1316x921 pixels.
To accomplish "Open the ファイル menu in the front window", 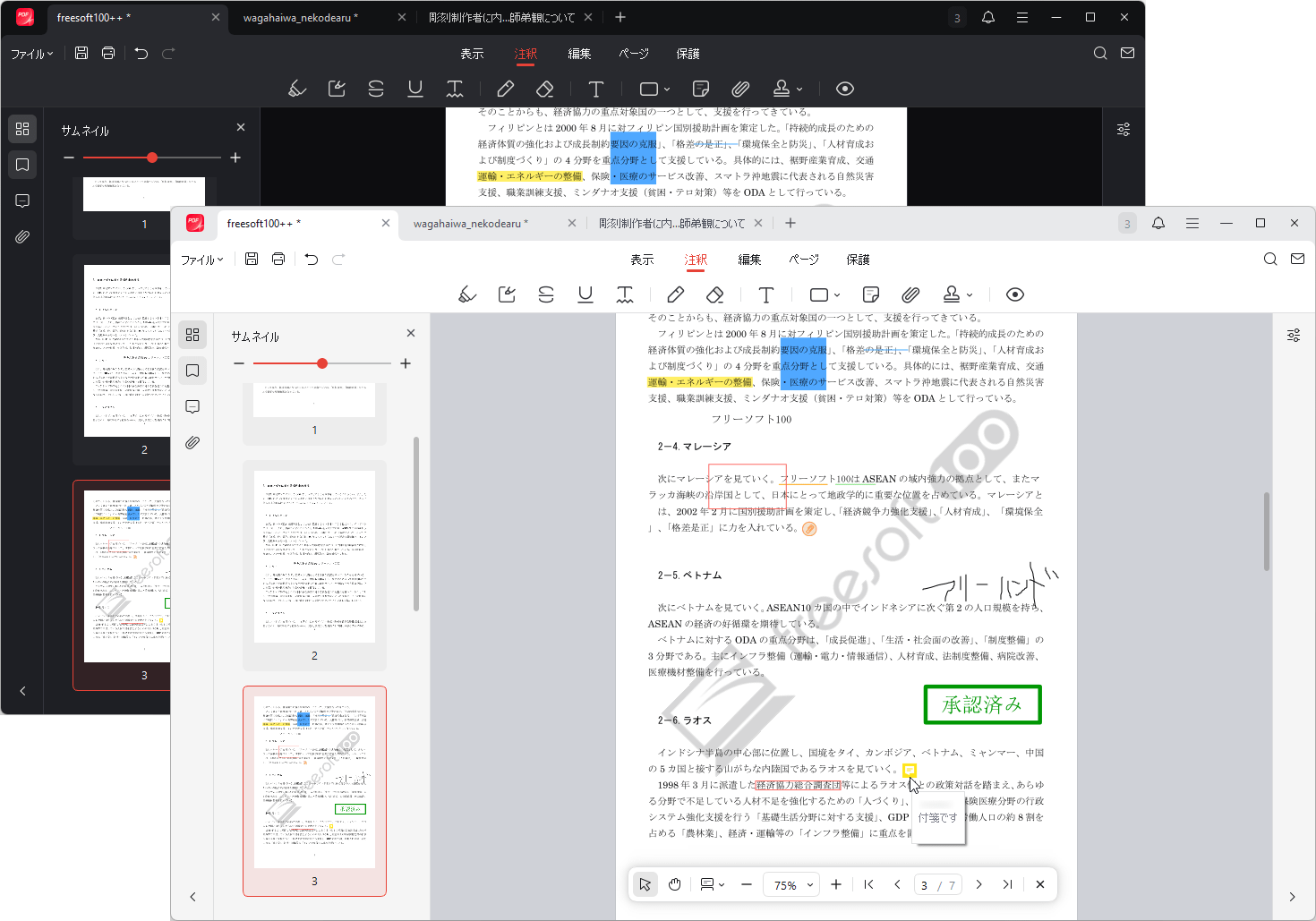I will (x=202, y=260).
